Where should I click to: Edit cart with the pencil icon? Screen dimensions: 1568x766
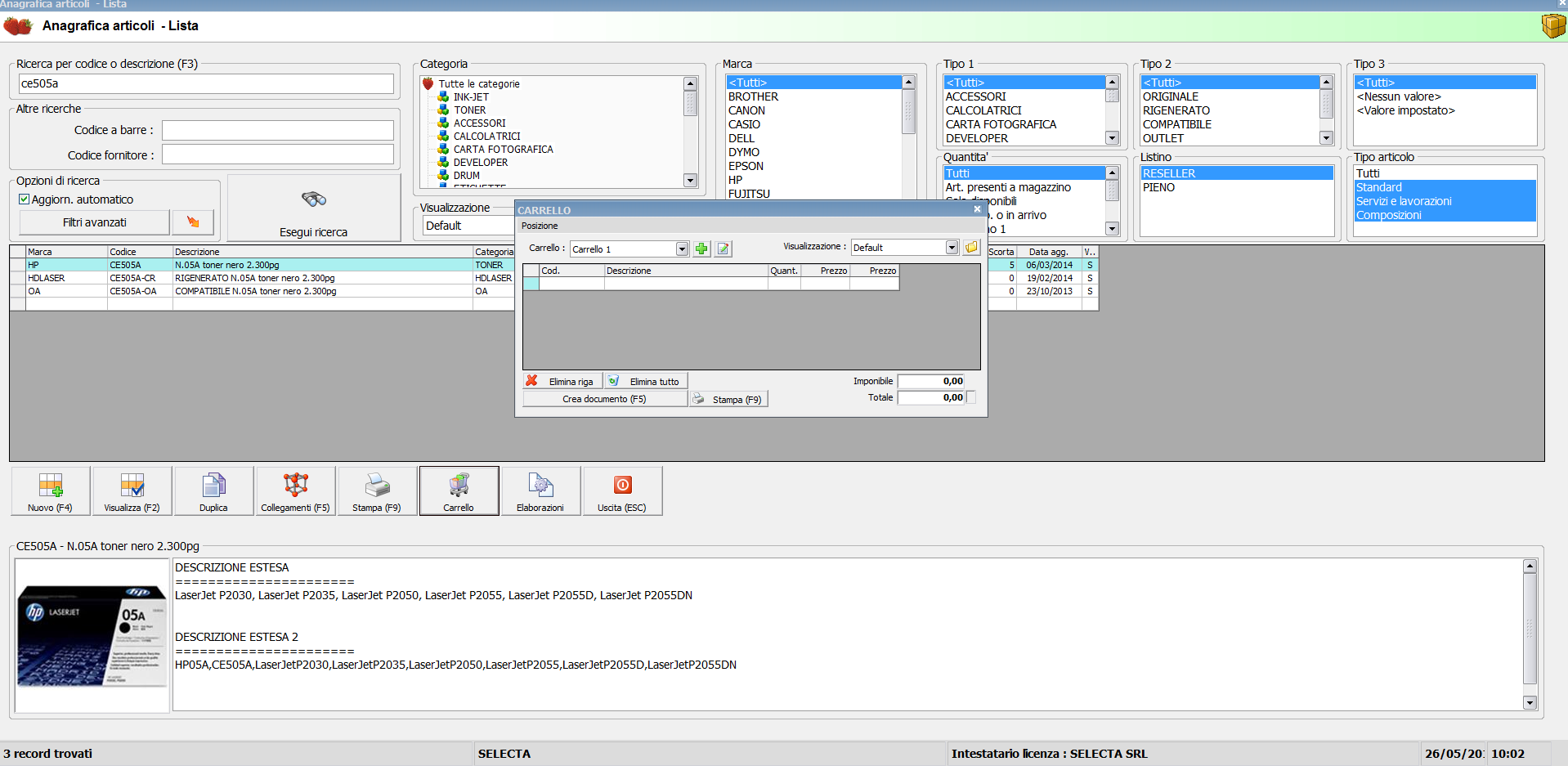(724, 249)
